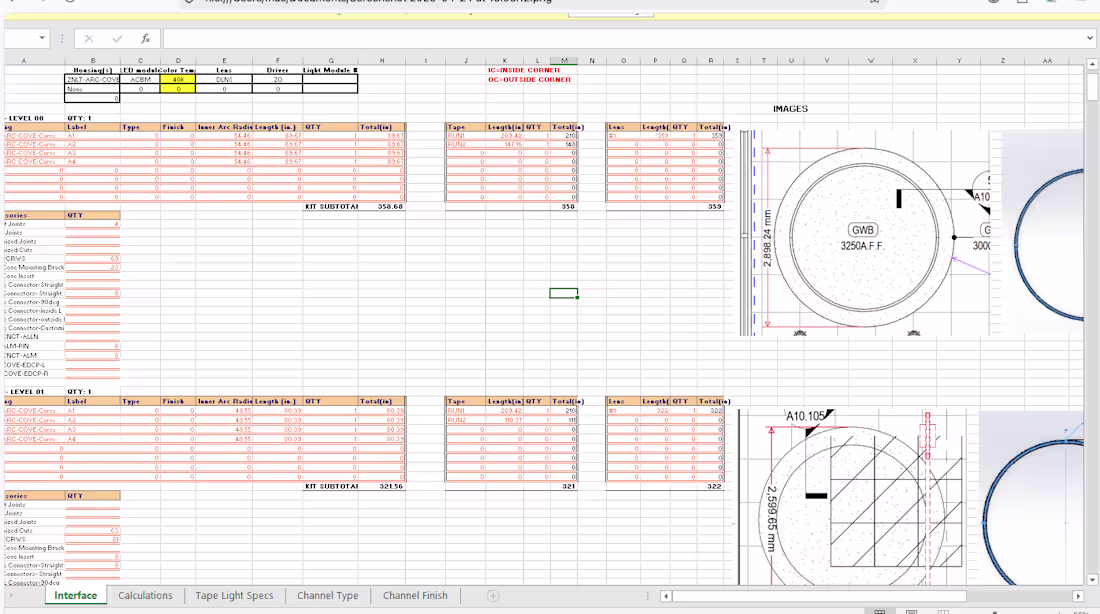Switch to the Calculations sheet tab
Viewport: 1100px width, 614px height.
coord(145,595)
